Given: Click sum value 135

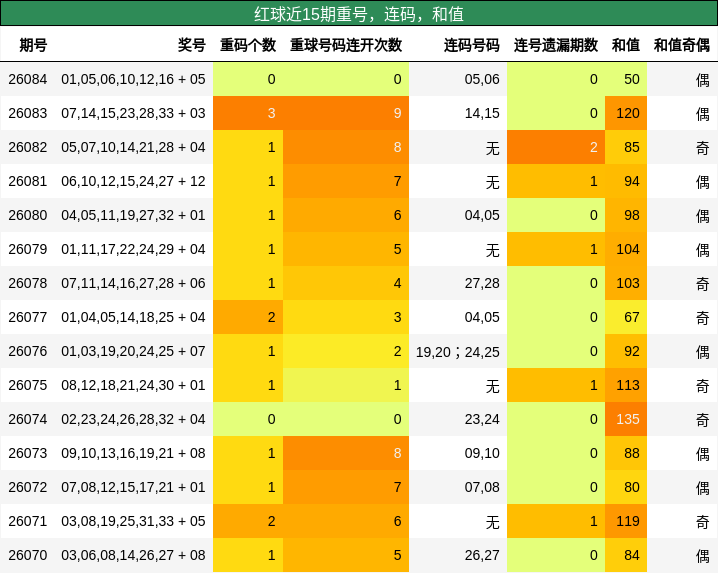Looking at the screenshot, I should (628, 419).
